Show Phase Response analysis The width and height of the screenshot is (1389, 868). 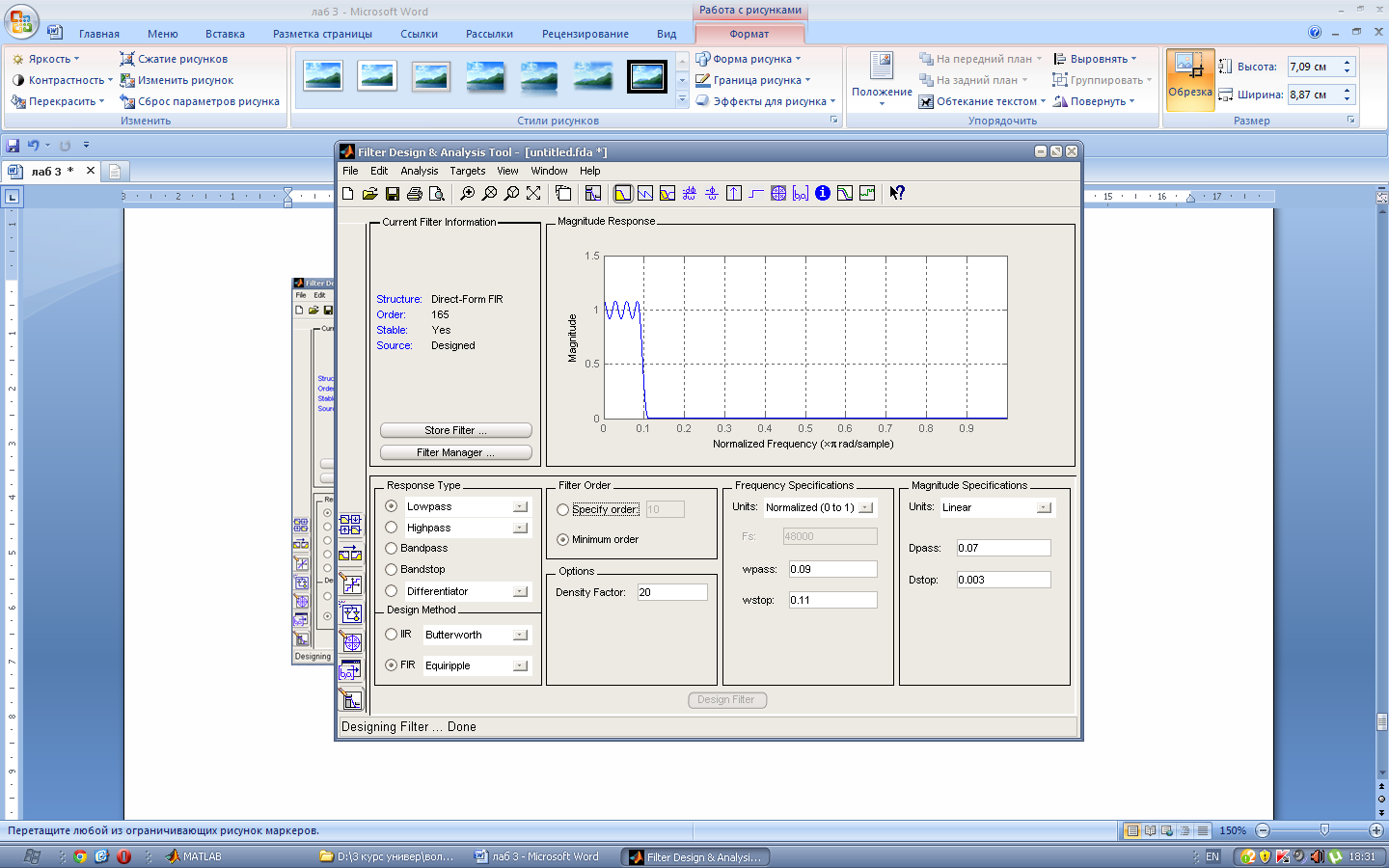645,194
